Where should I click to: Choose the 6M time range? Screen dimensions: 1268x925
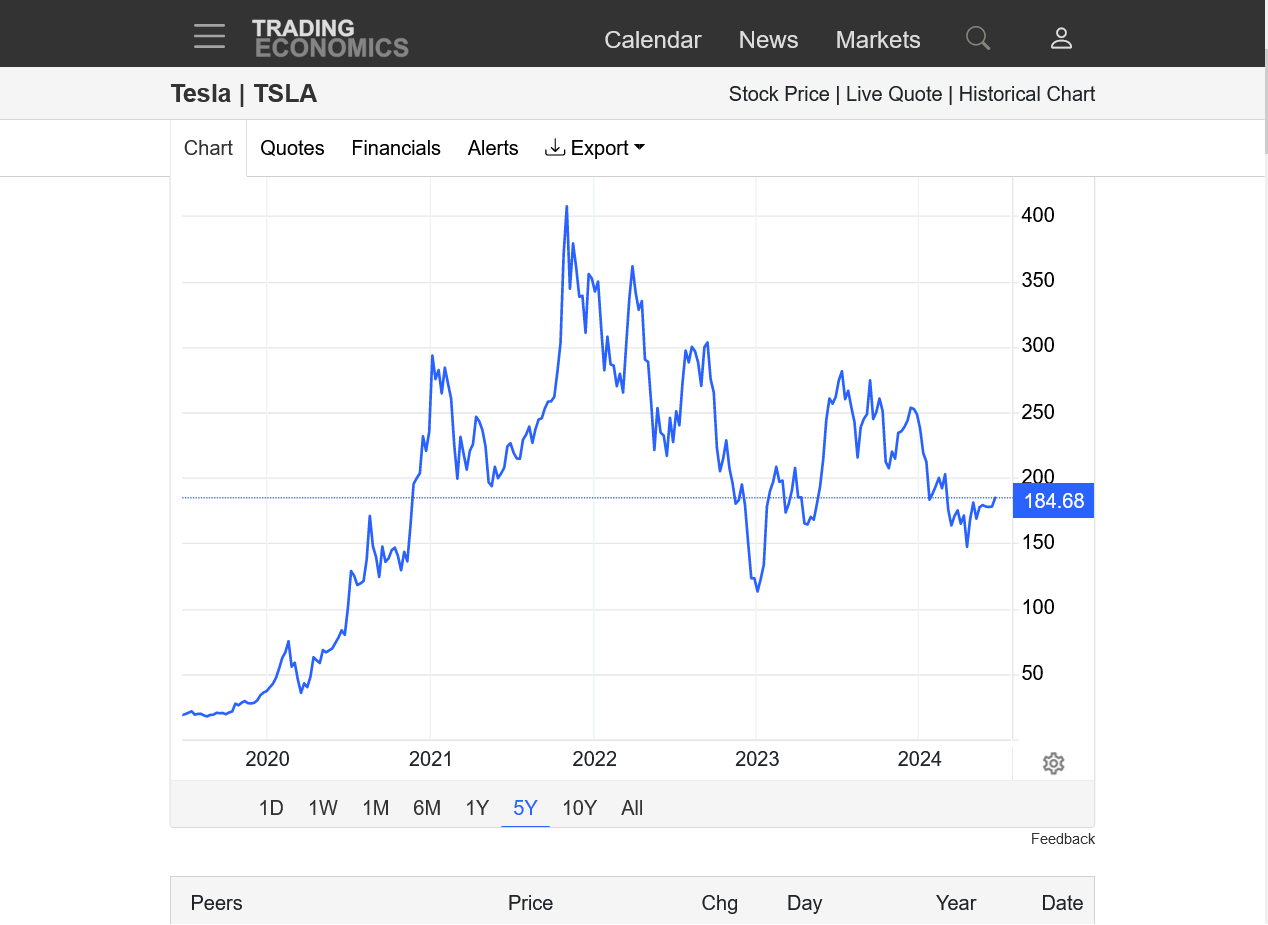point(427,808)
